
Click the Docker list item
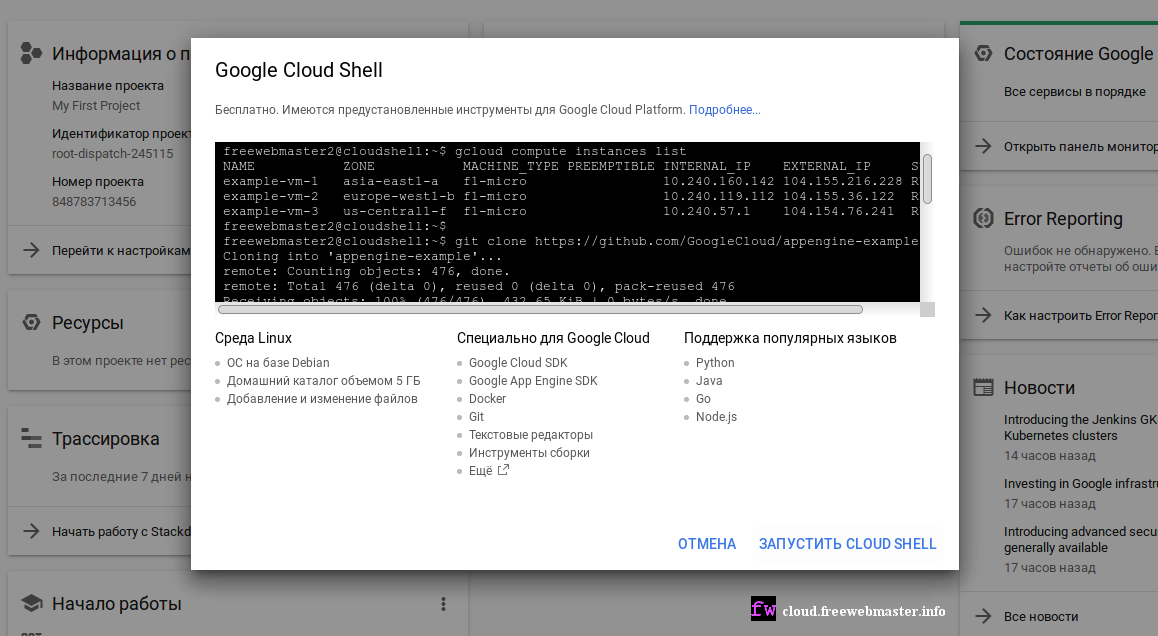pyautogui.click(x=487, y=399)
